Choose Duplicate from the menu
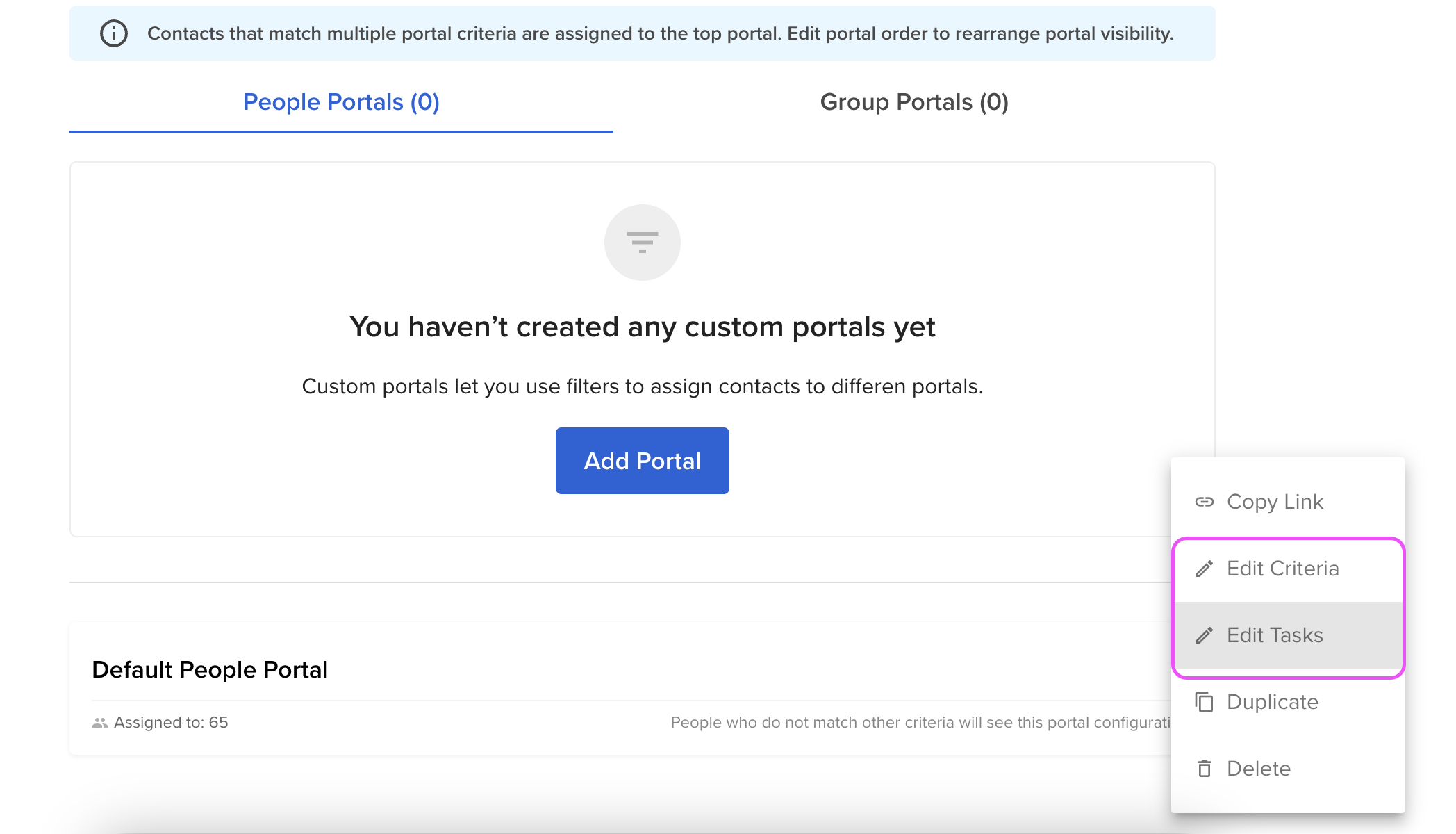 (x=1288, y=702)
